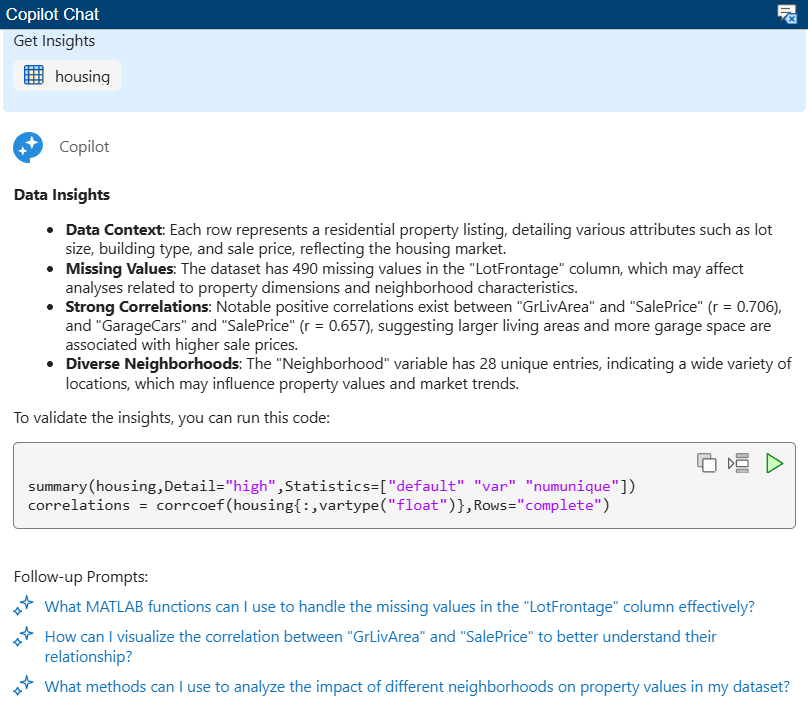
Task: Click the Get Insights text
Action: point(54,41)
